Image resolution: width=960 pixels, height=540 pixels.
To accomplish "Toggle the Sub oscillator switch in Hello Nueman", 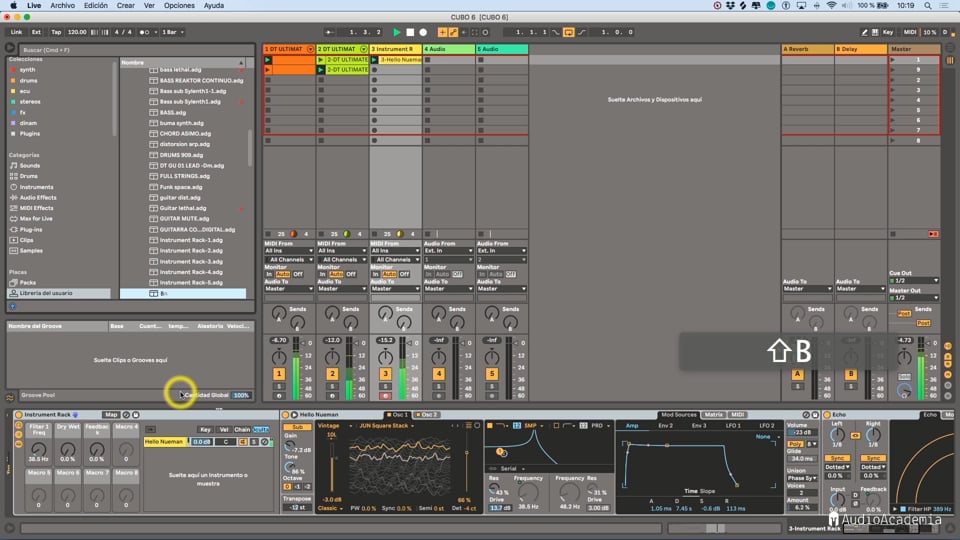I will pyautogui.click(x=298, y=427).
